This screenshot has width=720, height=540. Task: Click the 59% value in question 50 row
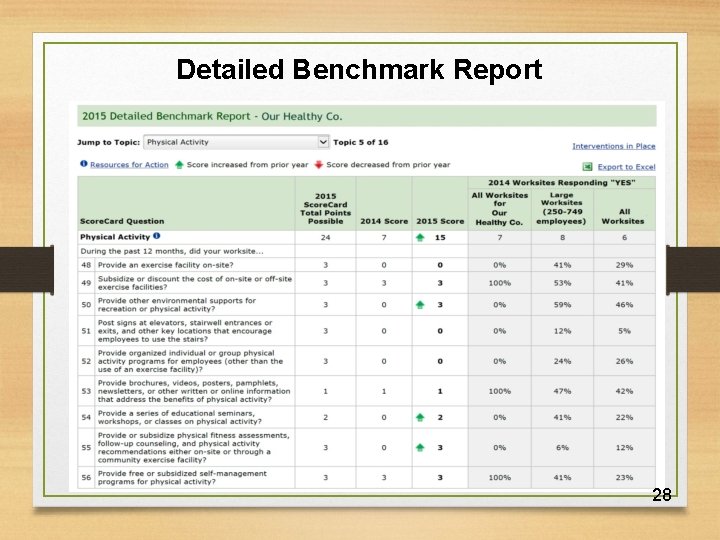pyautogui.click(x=562, y=304)
